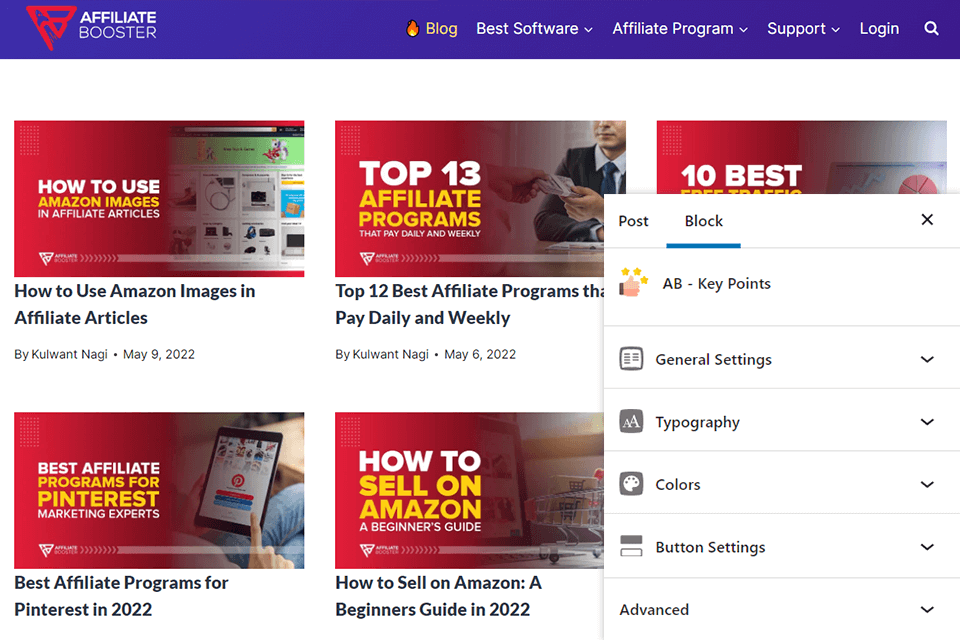Open the Login page link
The height and width of the screenshot is (640, 960).
coord(879,29)
